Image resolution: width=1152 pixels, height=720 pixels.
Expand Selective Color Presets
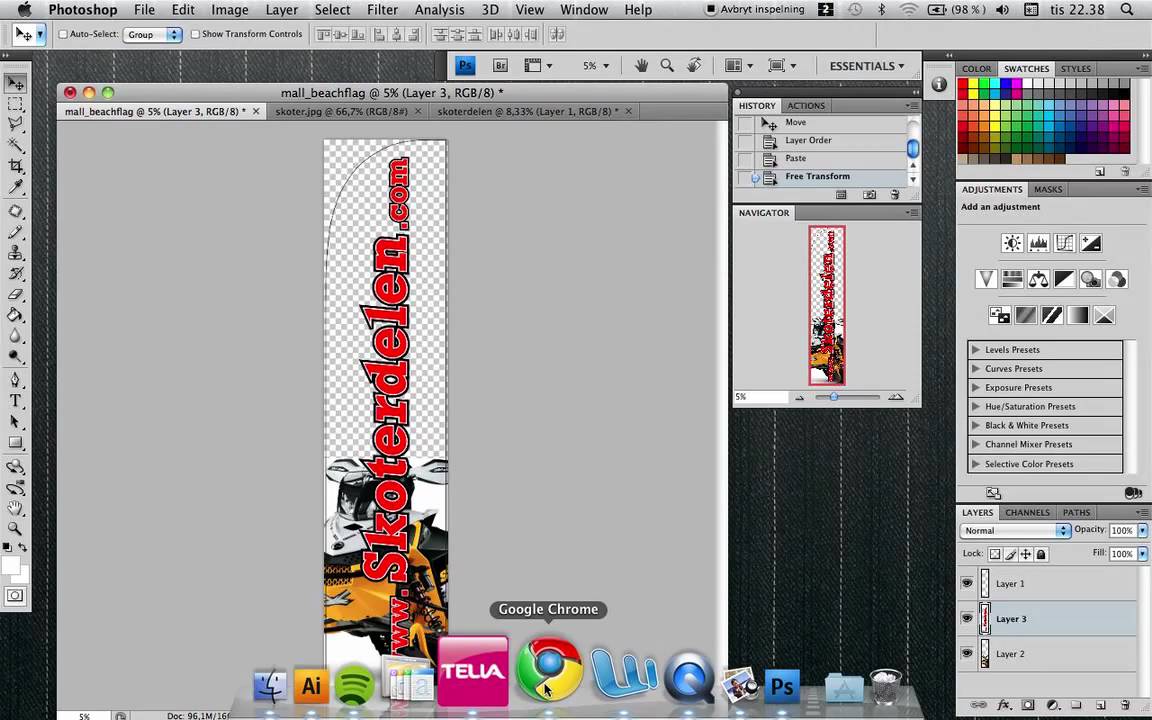976,464
